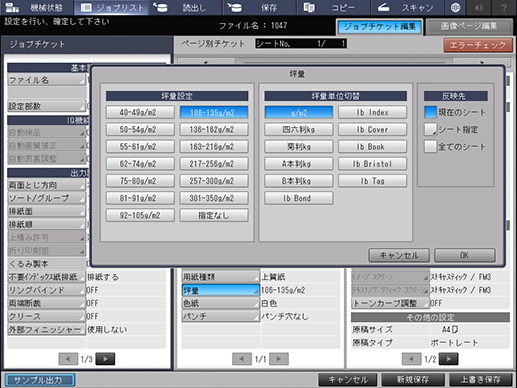517x388 pixels.
Task: Select 75-80g/m2 paper weight
Action: click(140, 181)
